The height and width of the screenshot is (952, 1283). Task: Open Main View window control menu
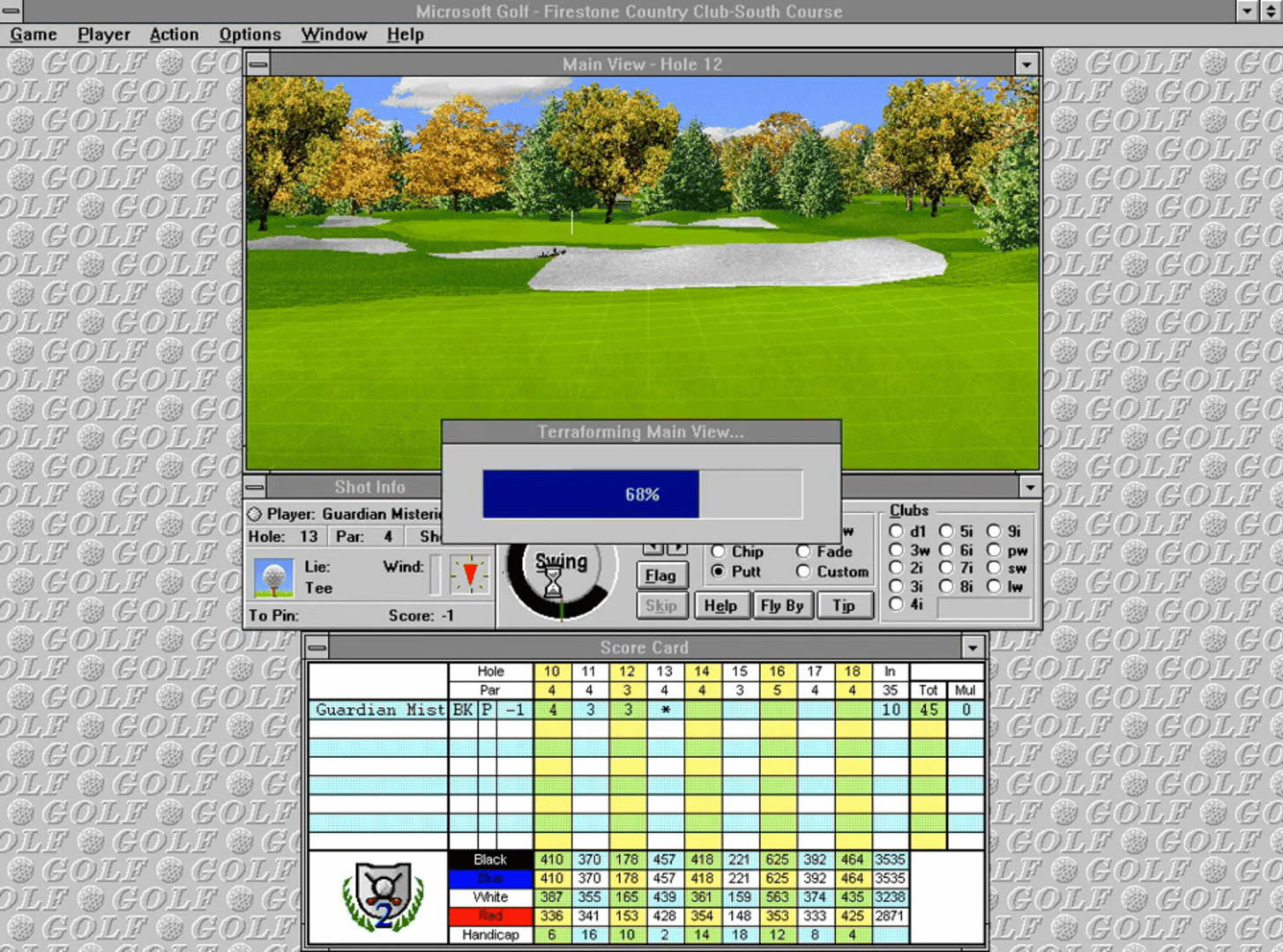[x=257, y=64]
